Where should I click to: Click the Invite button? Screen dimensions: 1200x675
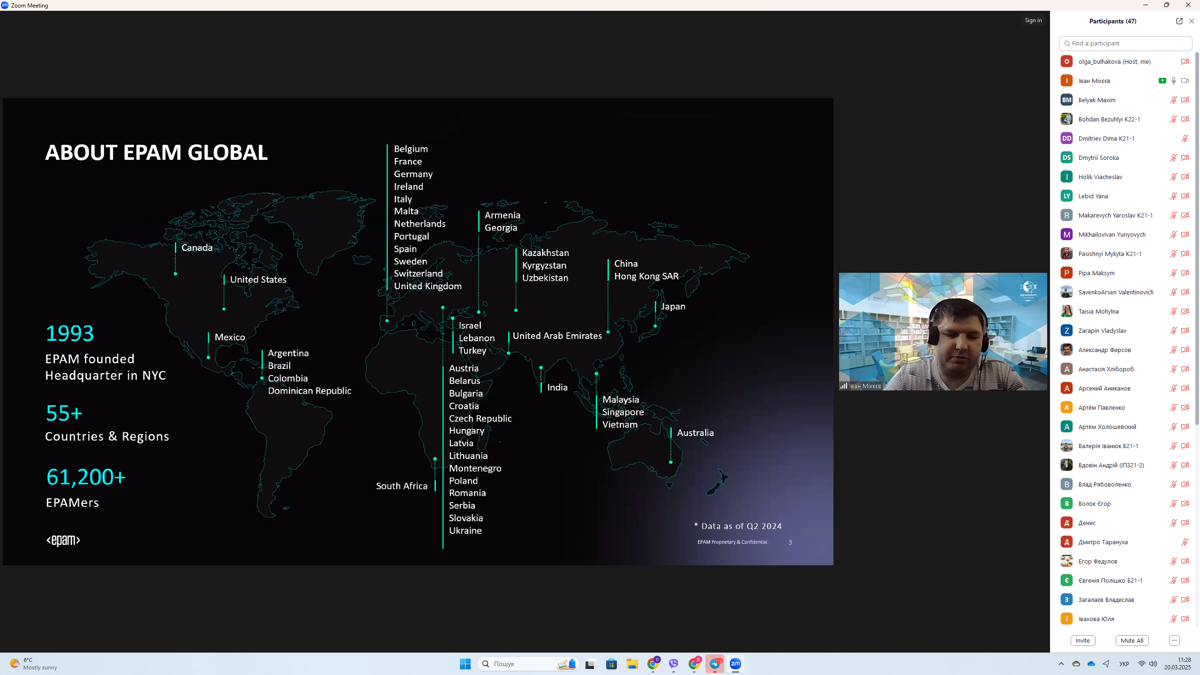click(1082, 641)
